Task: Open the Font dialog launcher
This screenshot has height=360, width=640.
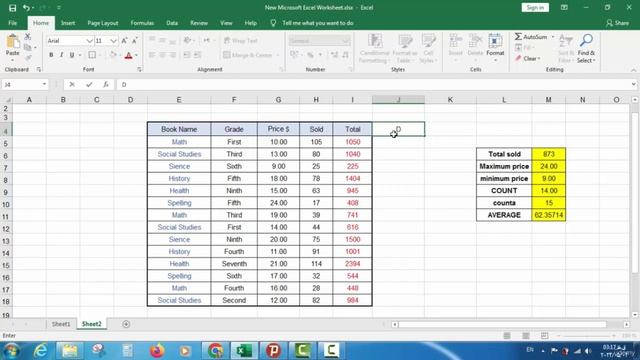Action: coord(139,70)
